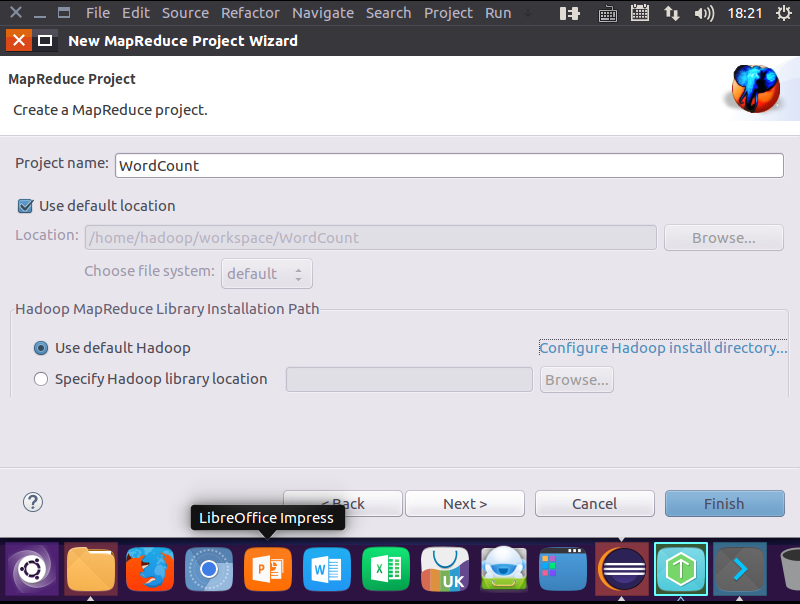Start Microsoft Excel from the dock
The width and height of the screenshot is (800, 604).
(385, 568)
